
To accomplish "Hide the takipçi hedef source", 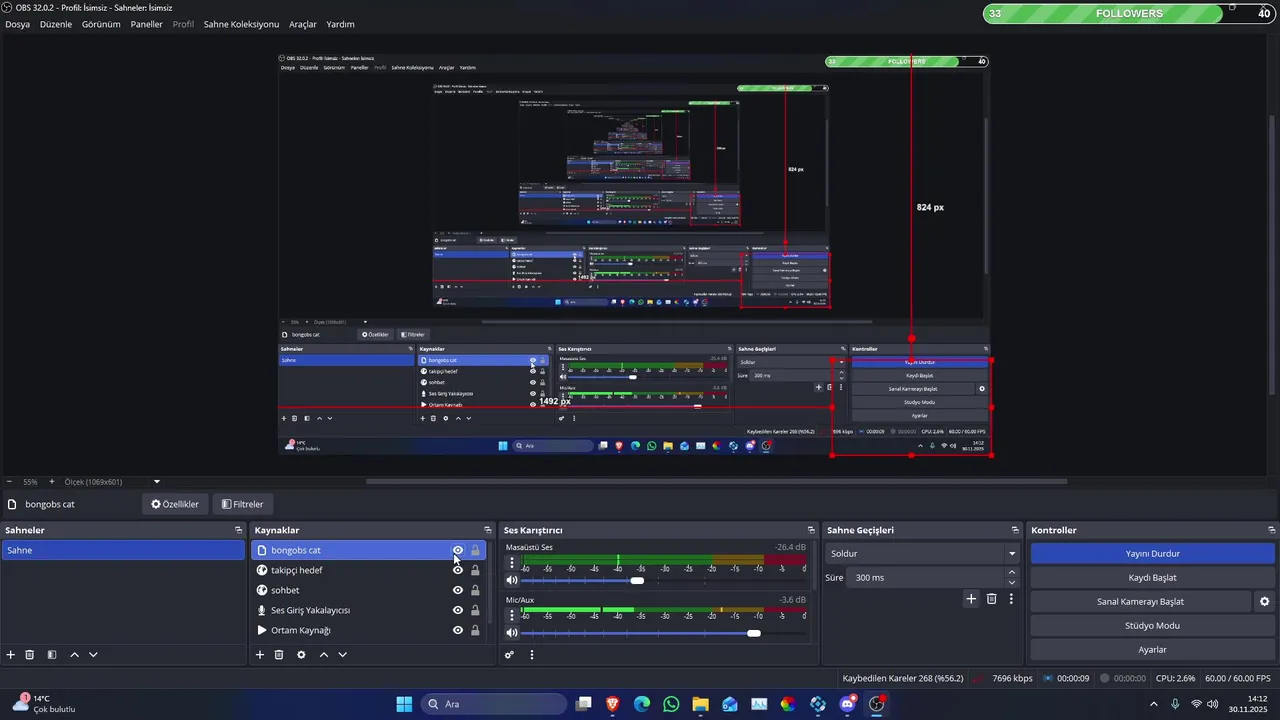I will point(458,570).
